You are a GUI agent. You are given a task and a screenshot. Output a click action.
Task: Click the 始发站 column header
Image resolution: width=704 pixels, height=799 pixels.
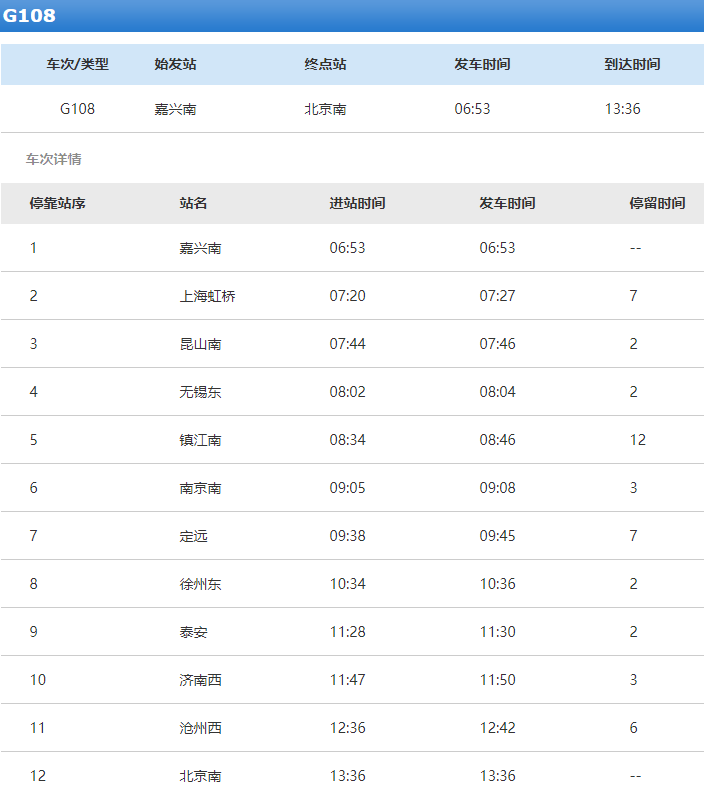pos(175,64)
